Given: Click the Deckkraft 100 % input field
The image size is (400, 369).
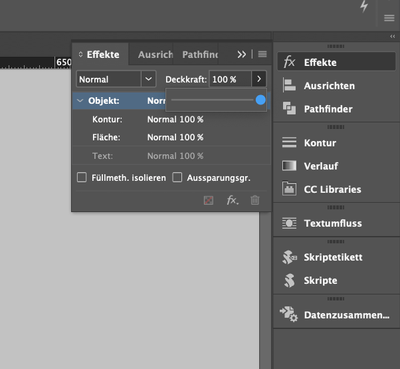Looking at the screenshot, I should pos(230,79).
